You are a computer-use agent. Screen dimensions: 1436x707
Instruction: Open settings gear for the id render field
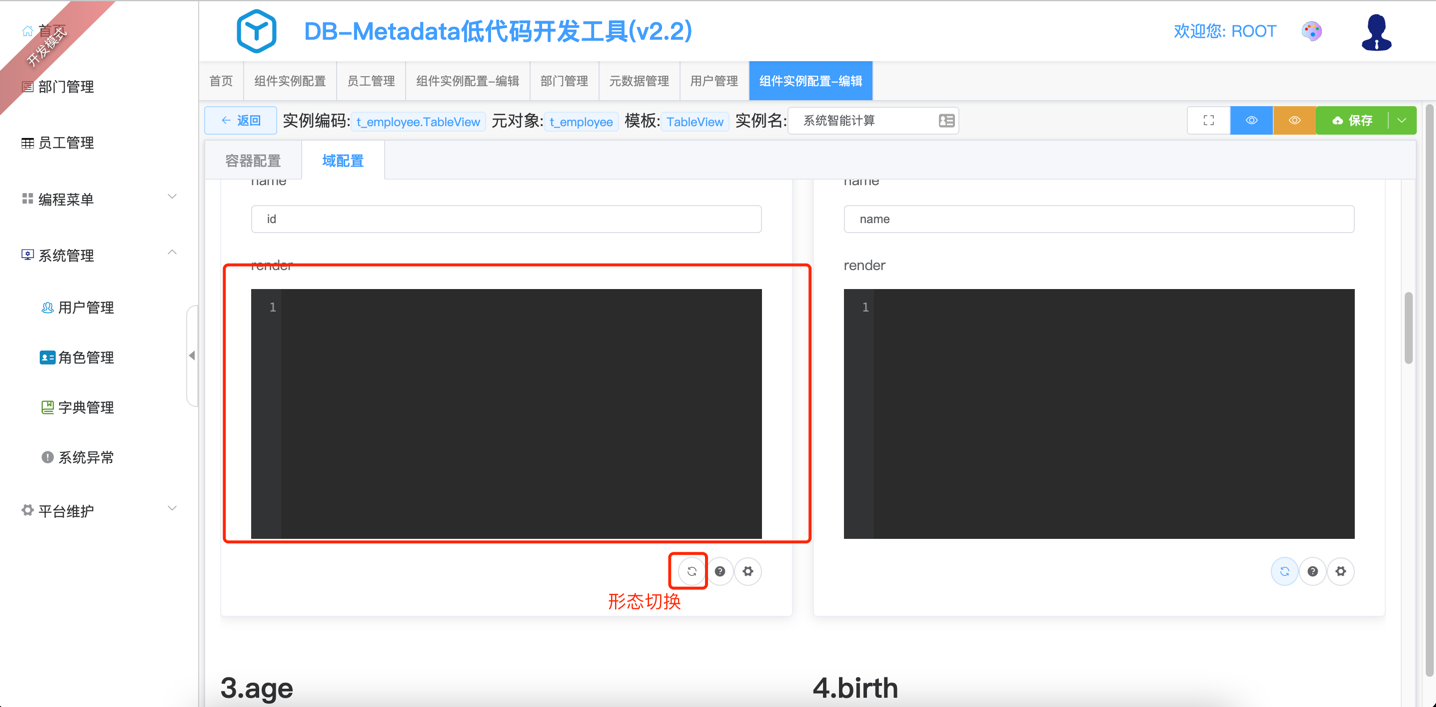pos(748,572)
